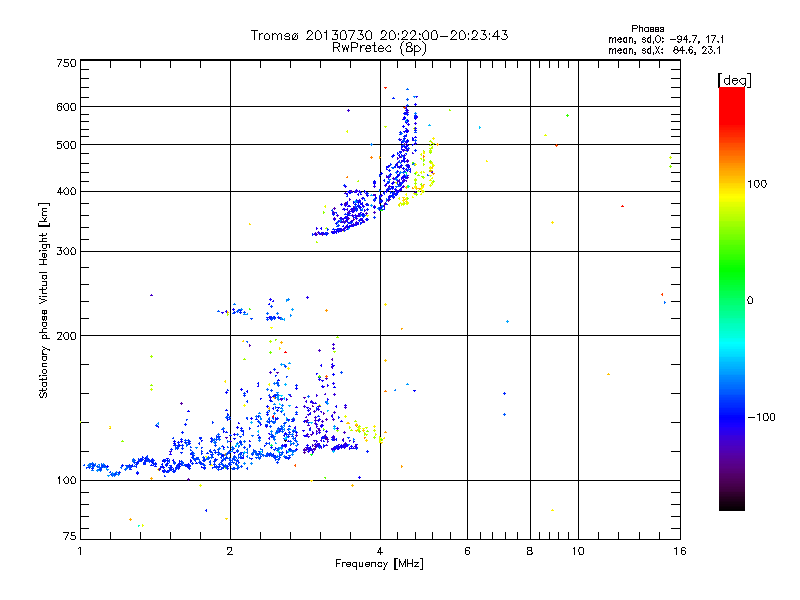Click the y-axis tick label '600'
This screenshot has width=800, height=600.
66,107
